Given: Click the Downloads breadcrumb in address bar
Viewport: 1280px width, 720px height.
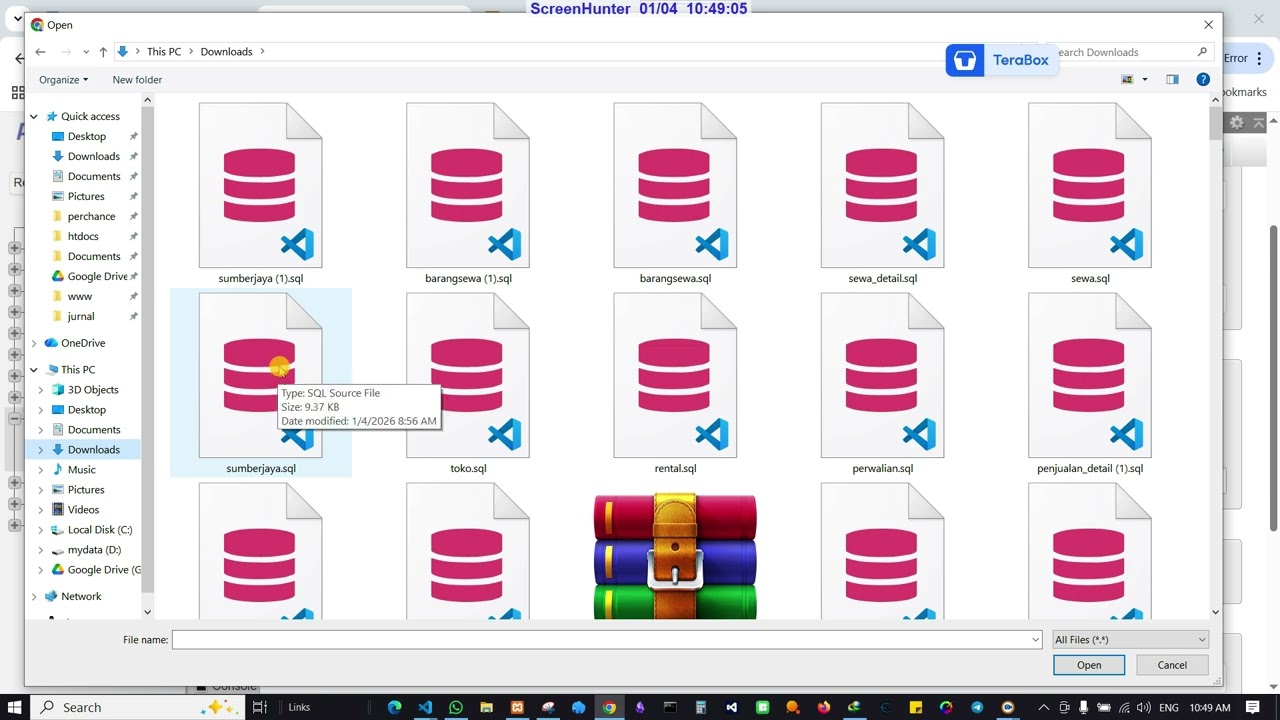Looking at the screenshot, I should click(226, 52).
